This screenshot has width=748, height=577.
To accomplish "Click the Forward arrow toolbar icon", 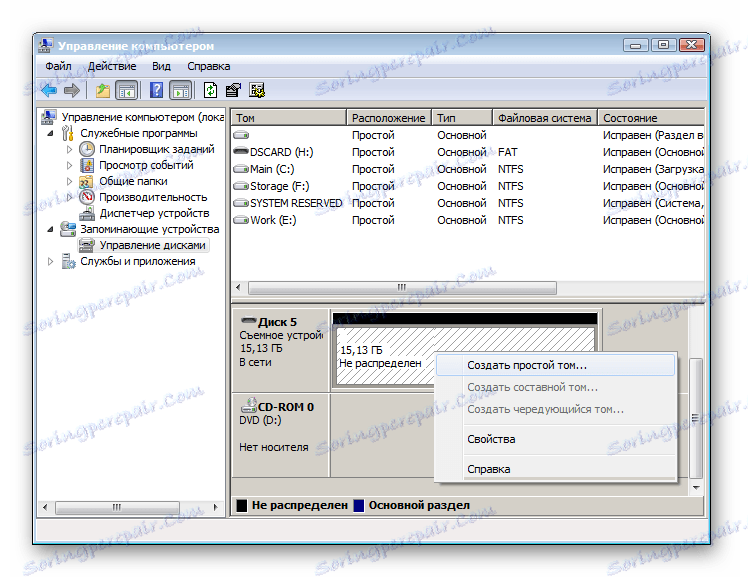I will pos(72,90).
